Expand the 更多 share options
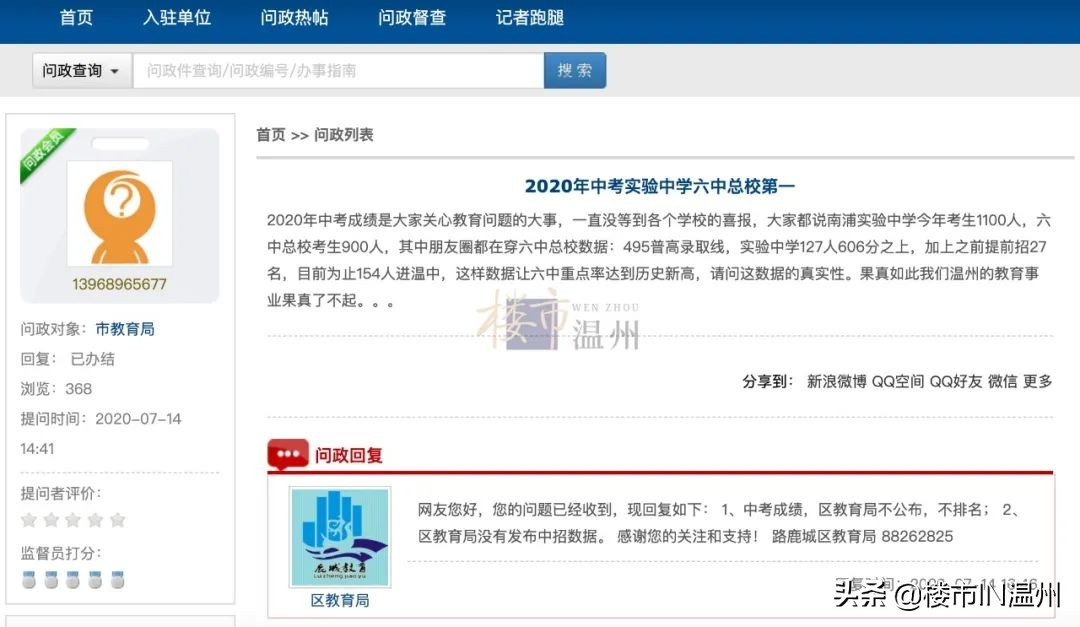The image size is (1080, 627). (1037, 381)
